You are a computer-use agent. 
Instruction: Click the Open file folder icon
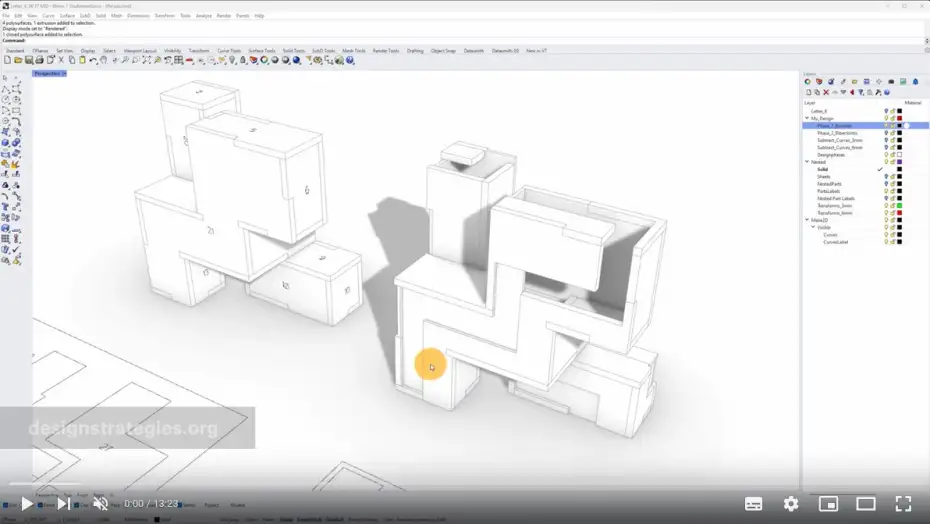[x=18, y=60]
